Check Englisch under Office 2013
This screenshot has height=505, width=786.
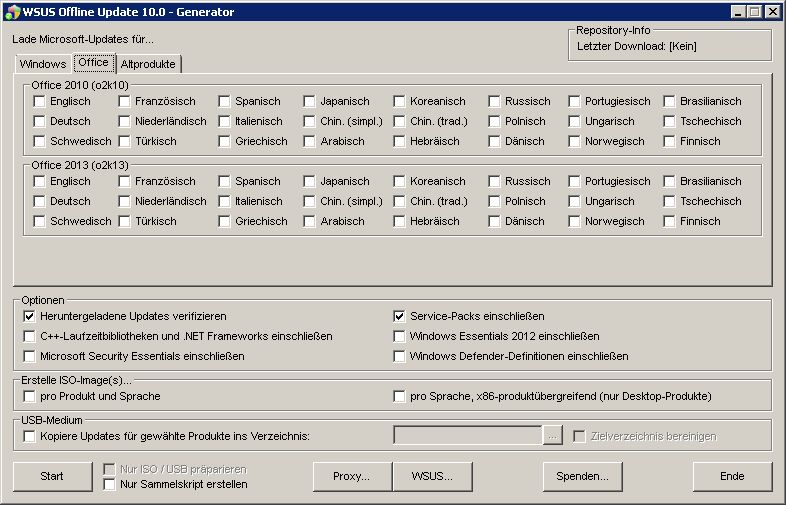[39, 181]
